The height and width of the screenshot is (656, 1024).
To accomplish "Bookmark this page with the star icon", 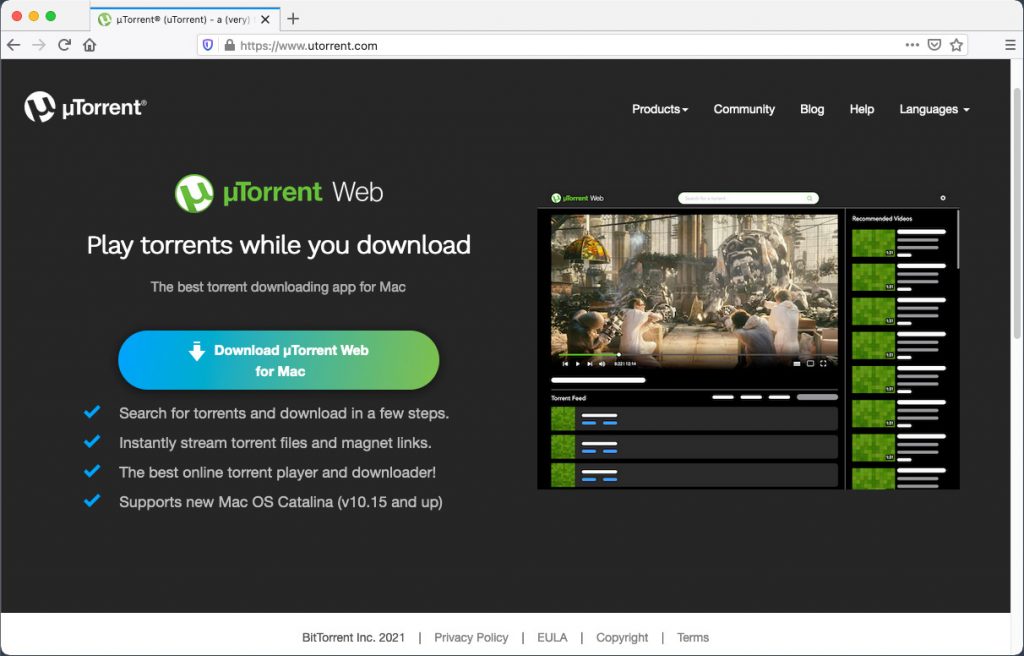I will coord(957,45).
